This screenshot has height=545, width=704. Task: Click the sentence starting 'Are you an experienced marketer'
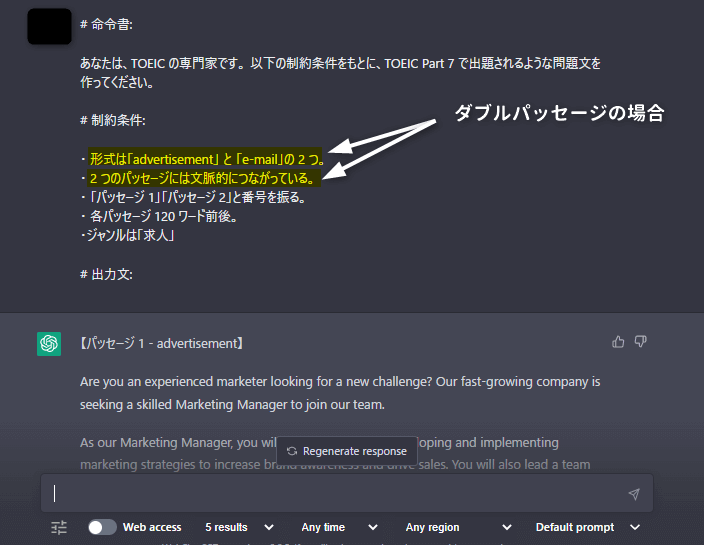click(340, 382)
